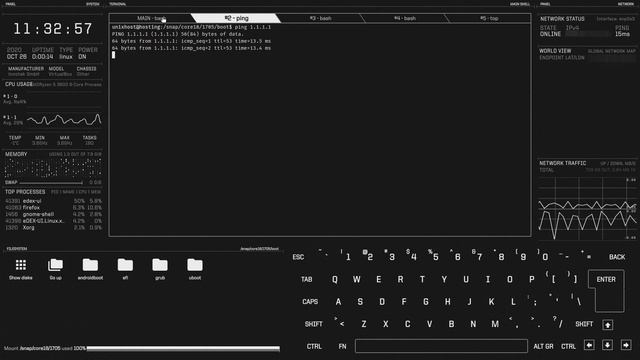
Task: Click the ESC key on on-screen keyboard
Action: (298, 257)
